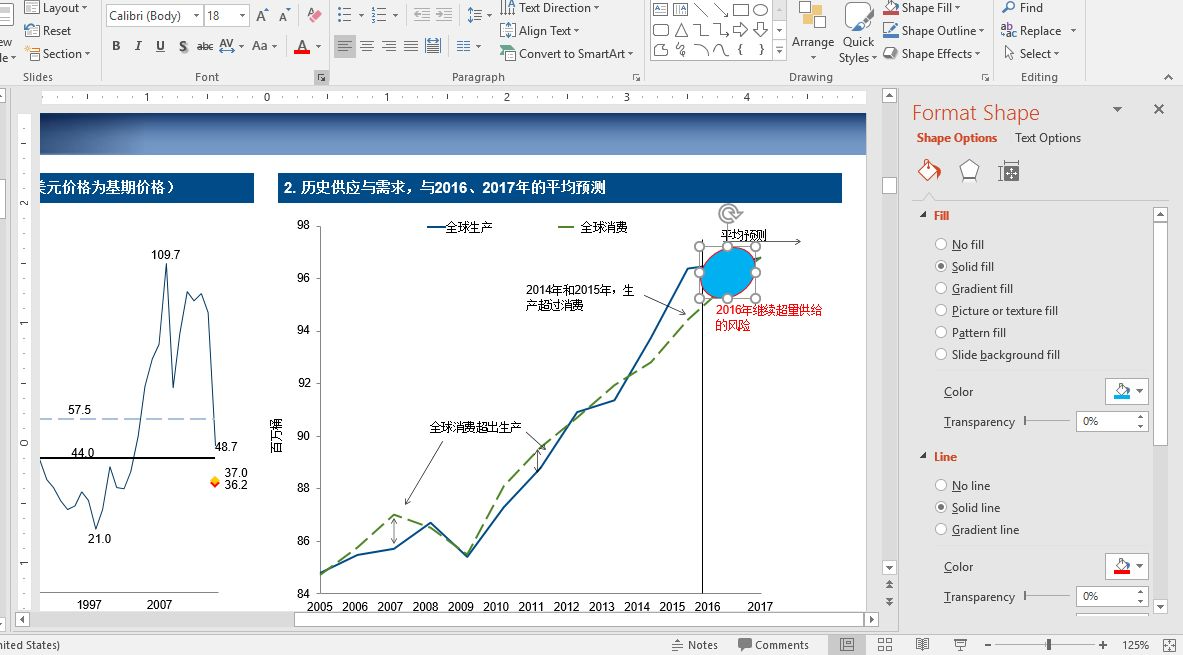Select the Triangle shape in gallery
Image resolution: width=1183 pixels, height=655 pixels.
point(681,30)
